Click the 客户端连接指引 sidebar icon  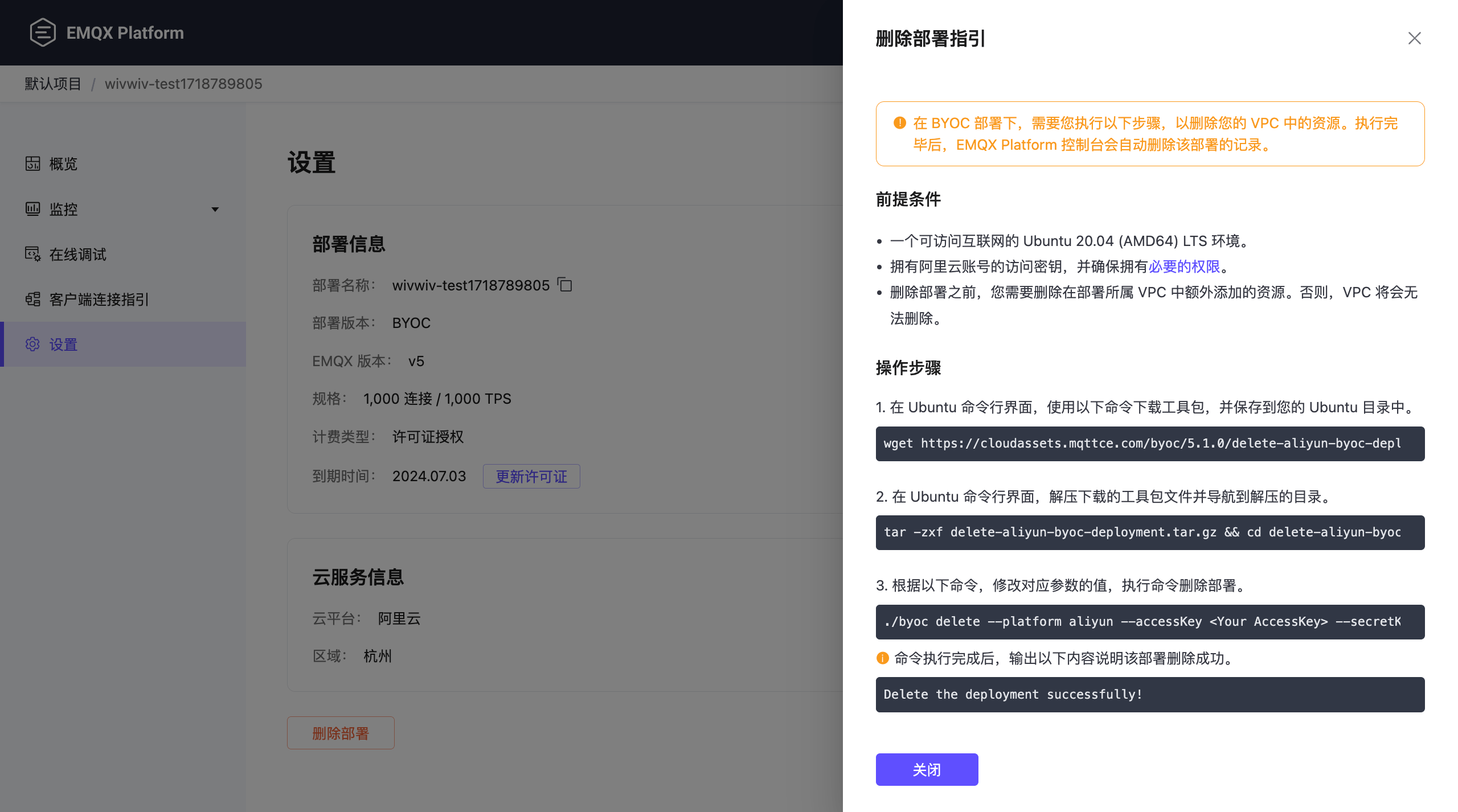click(32, 299)
